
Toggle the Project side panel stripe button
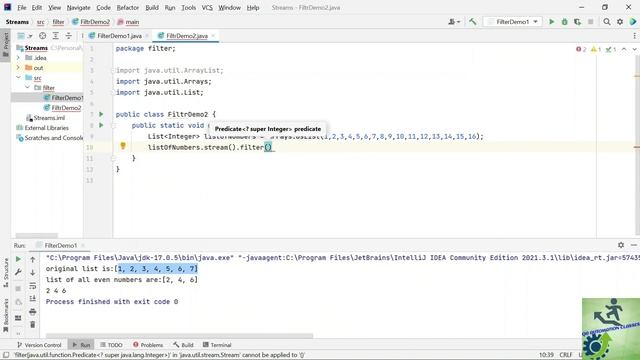(x=6, y=44)
